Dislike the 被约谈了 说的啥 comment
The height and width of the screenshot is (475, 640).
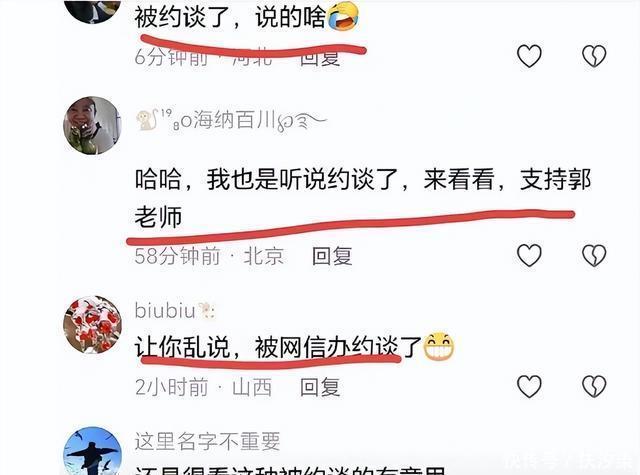[594, 56]
